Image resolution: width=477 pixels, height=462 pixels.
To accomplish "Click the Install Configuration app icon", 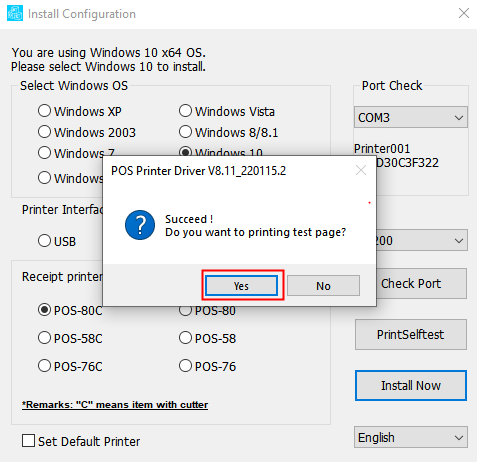I will coord(15,13).
